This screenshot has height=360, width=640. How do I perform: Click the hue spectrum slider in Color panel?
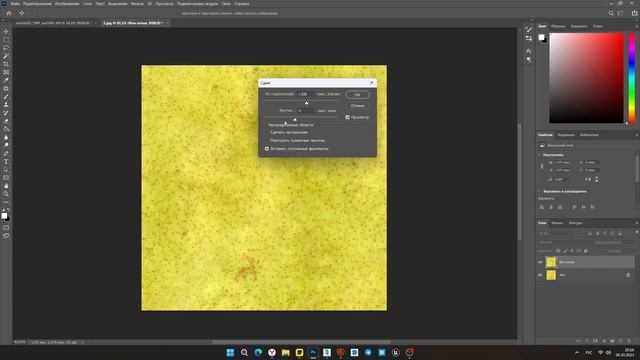[631, 78]
